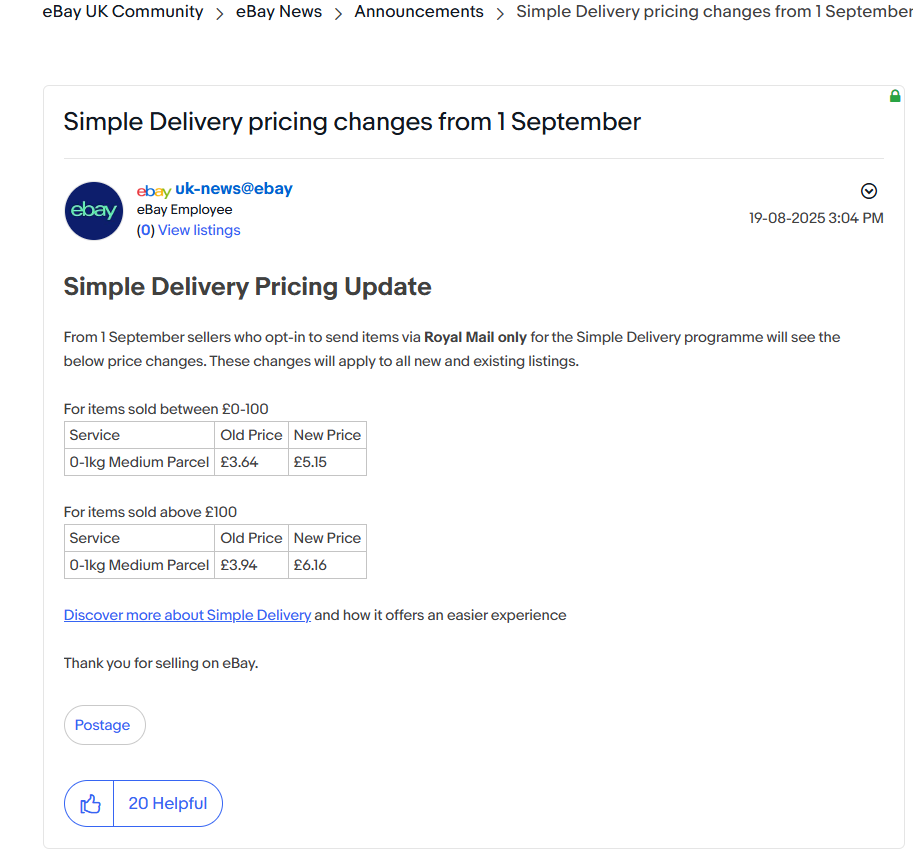Open the post options chevron menu
Screen dimensions: 913x851
pyautogui.click(x=869, y=191)
